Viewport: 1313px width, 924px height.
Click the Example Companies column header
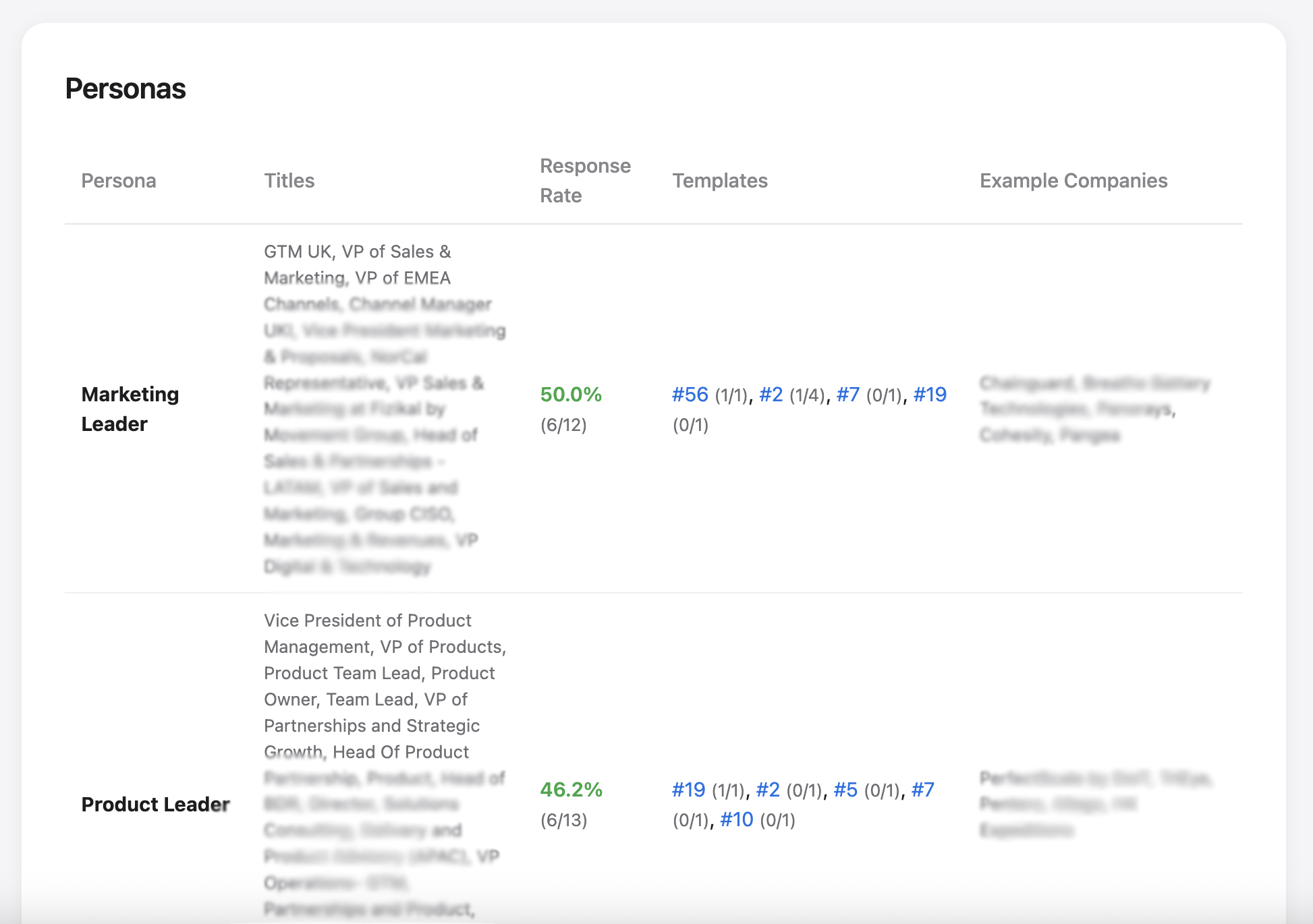pyautogui.click(x=1073, y=181)
